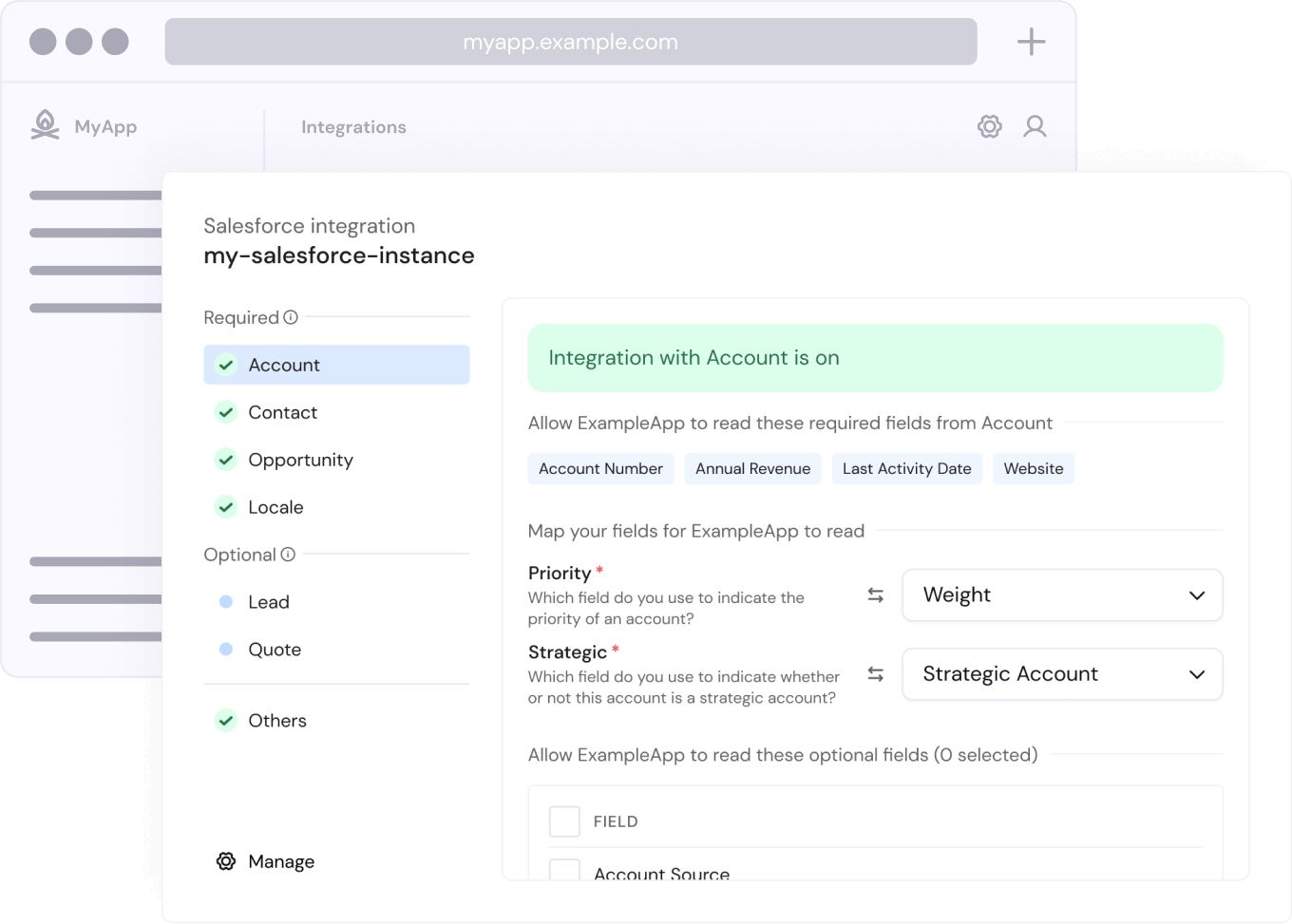1292x924 pixels.
Task: Click info icon next to Required
Action: click(x=291, y=317)
